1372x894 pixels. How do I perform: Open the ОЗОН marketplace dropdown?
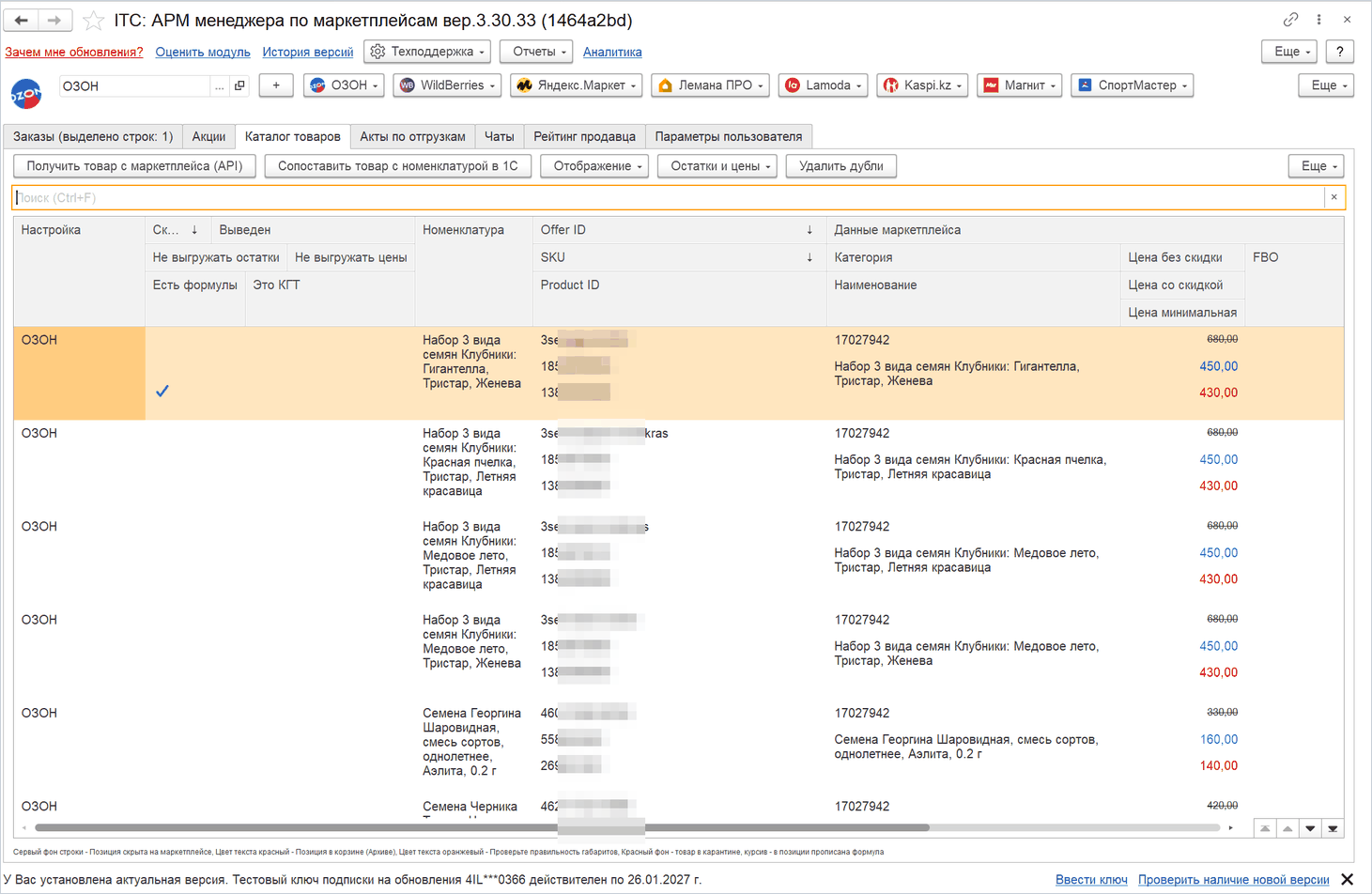click(344, 85)
